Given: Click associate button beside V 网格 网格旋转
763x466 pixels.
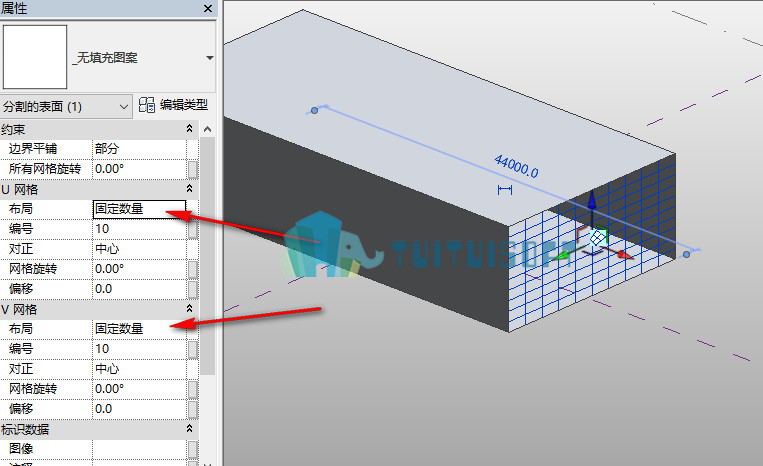Looking at the screenshot, I should coord(193,389).
